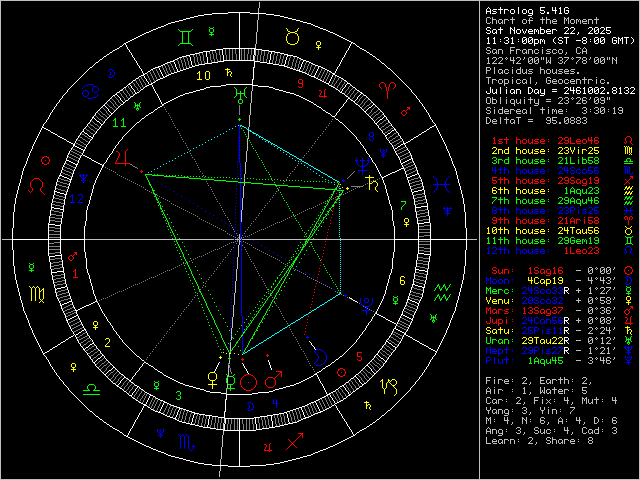This screenshot has height=480, width=640.
Task: Click the red house number 5 in the wheel
Action: (x=359, y=356)
